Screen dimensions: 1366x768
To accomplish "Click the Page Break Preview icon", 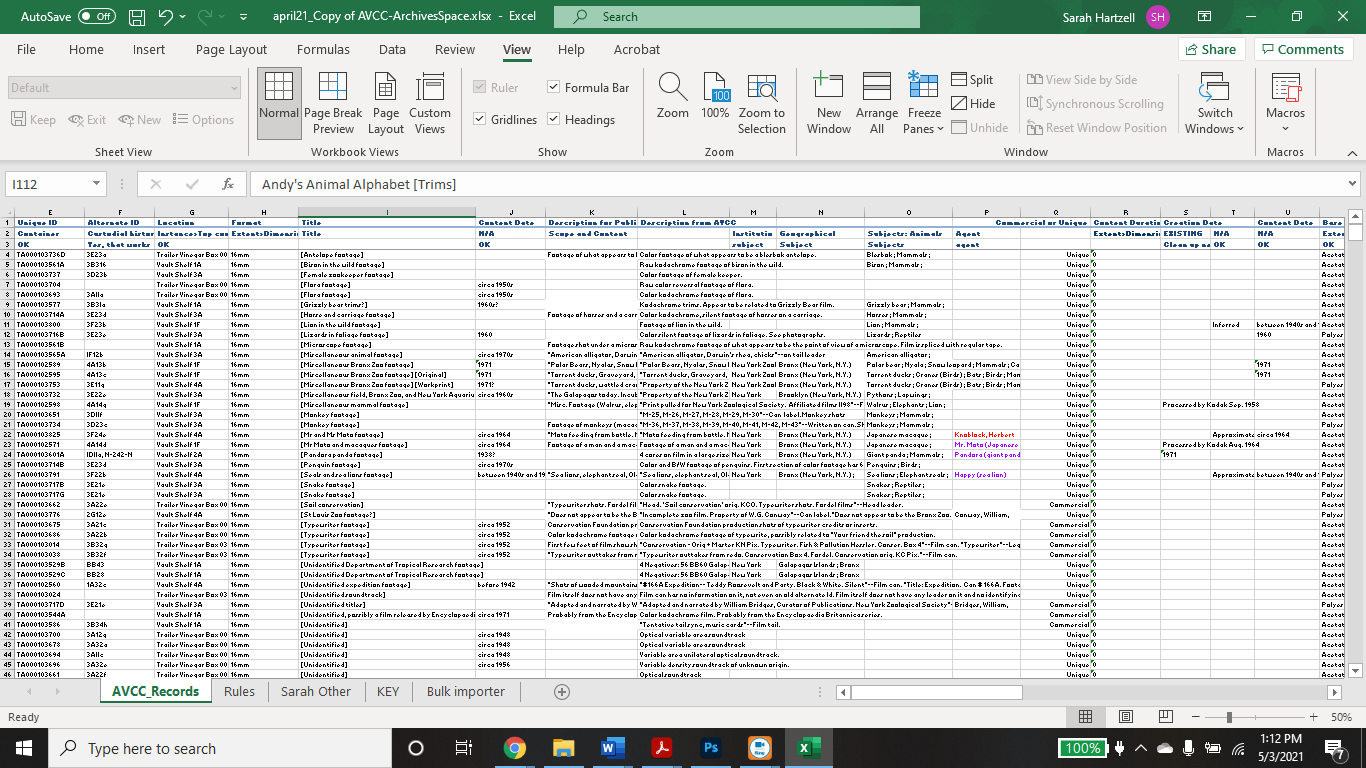I will coord(333,102).
